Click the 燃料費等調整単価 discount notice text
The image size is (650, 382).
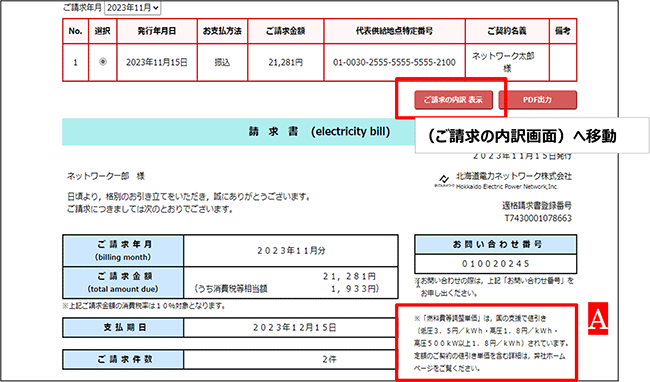click(491, 343)
